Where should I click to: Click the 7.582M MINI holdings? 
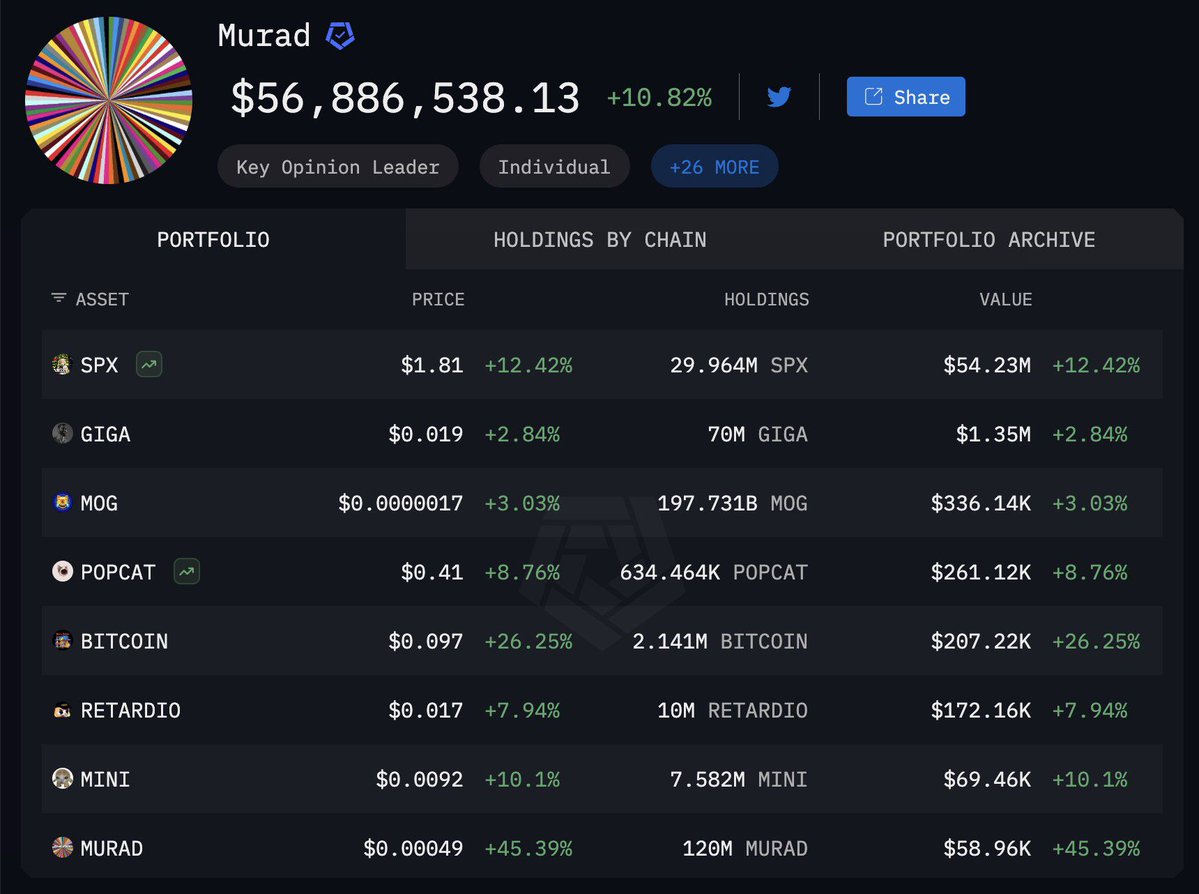coord(739,779)
